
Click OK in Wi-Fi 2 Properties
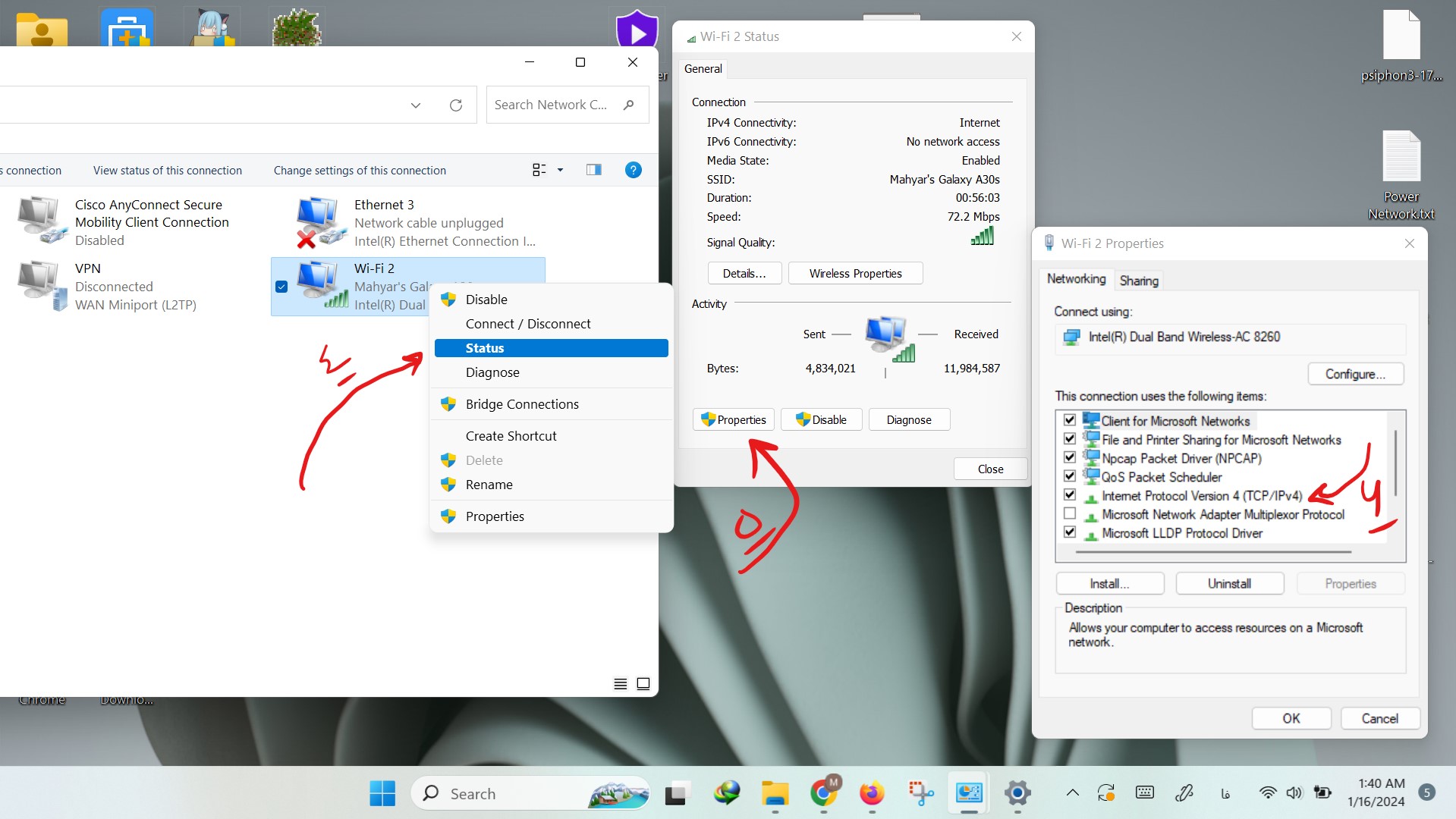(x=1291, y=719)
